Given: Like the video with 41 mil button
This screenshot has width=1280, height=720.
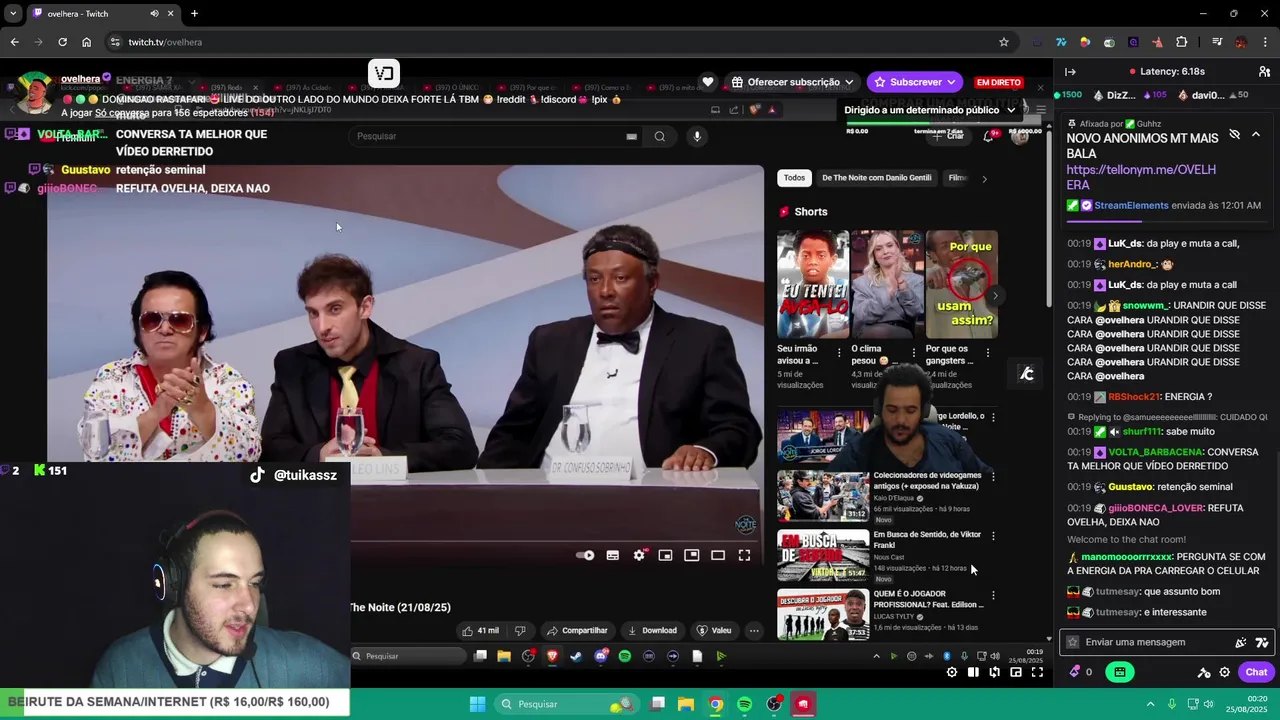Looking at the screenshot, I should (481, 631).
